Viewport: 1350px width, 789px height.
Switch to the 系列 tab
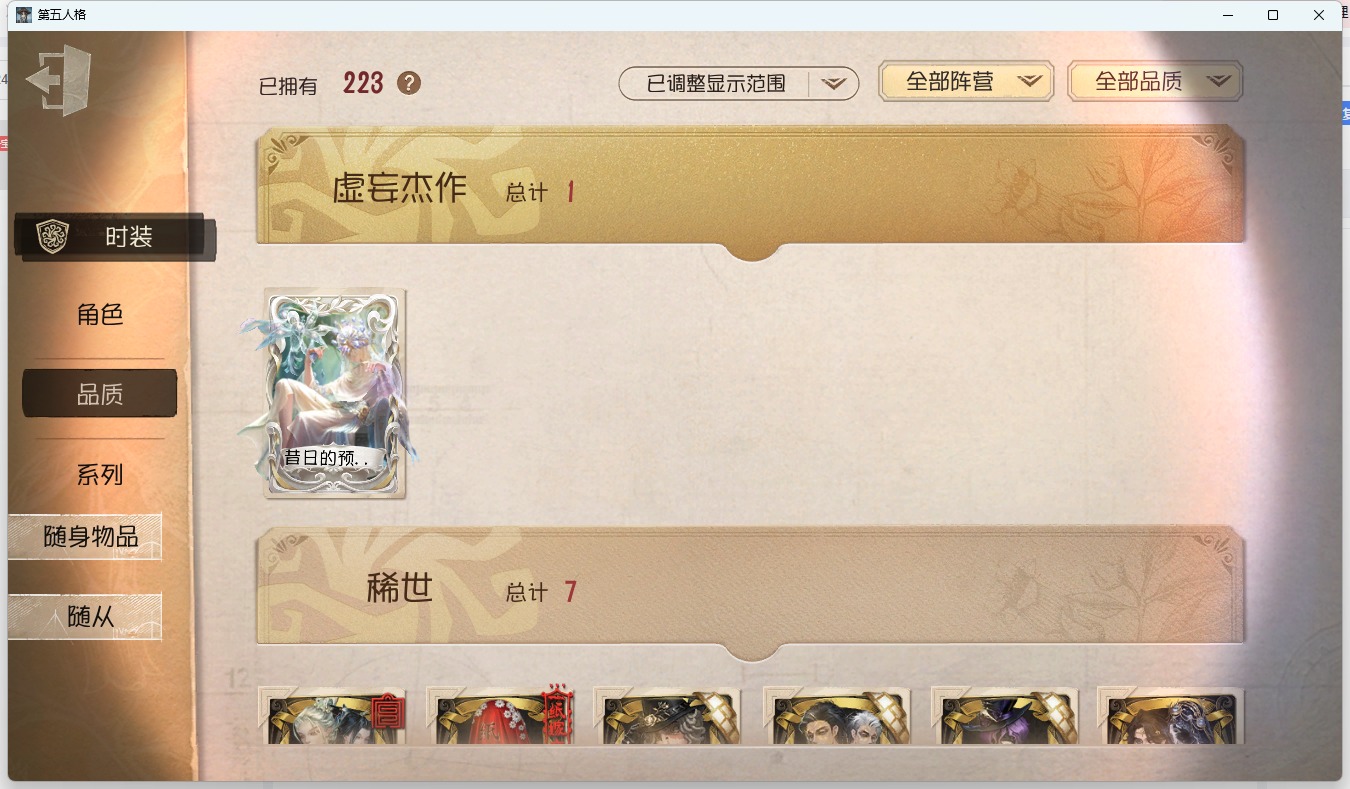point(100,474)
